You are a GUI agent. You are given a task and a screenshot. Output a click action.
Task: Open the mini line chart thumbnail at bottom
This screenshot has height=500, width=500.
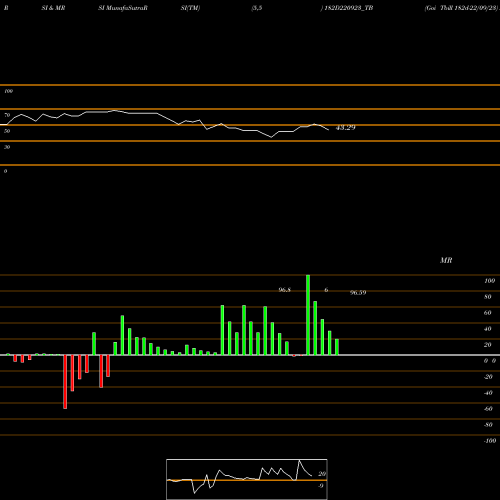[247, 479]
